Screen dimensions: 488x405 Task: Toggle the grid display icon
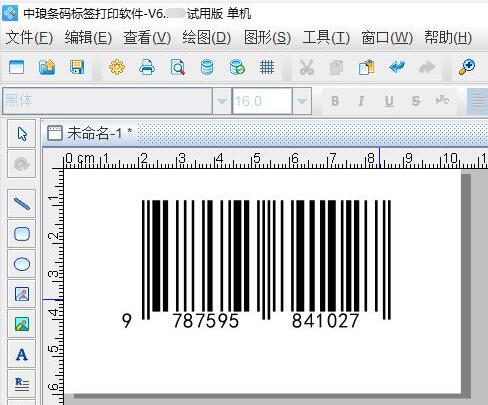coord(267,67)
